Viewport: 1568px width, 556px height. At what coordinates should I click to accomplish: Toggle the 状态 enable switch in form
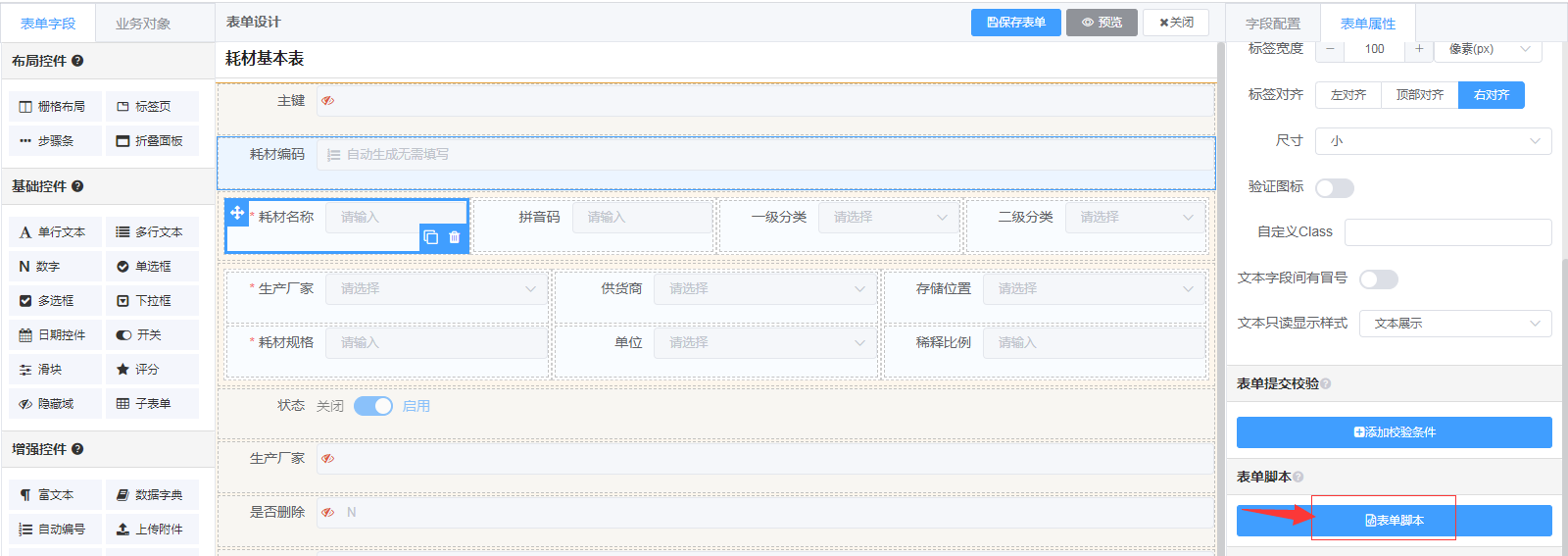373,406
